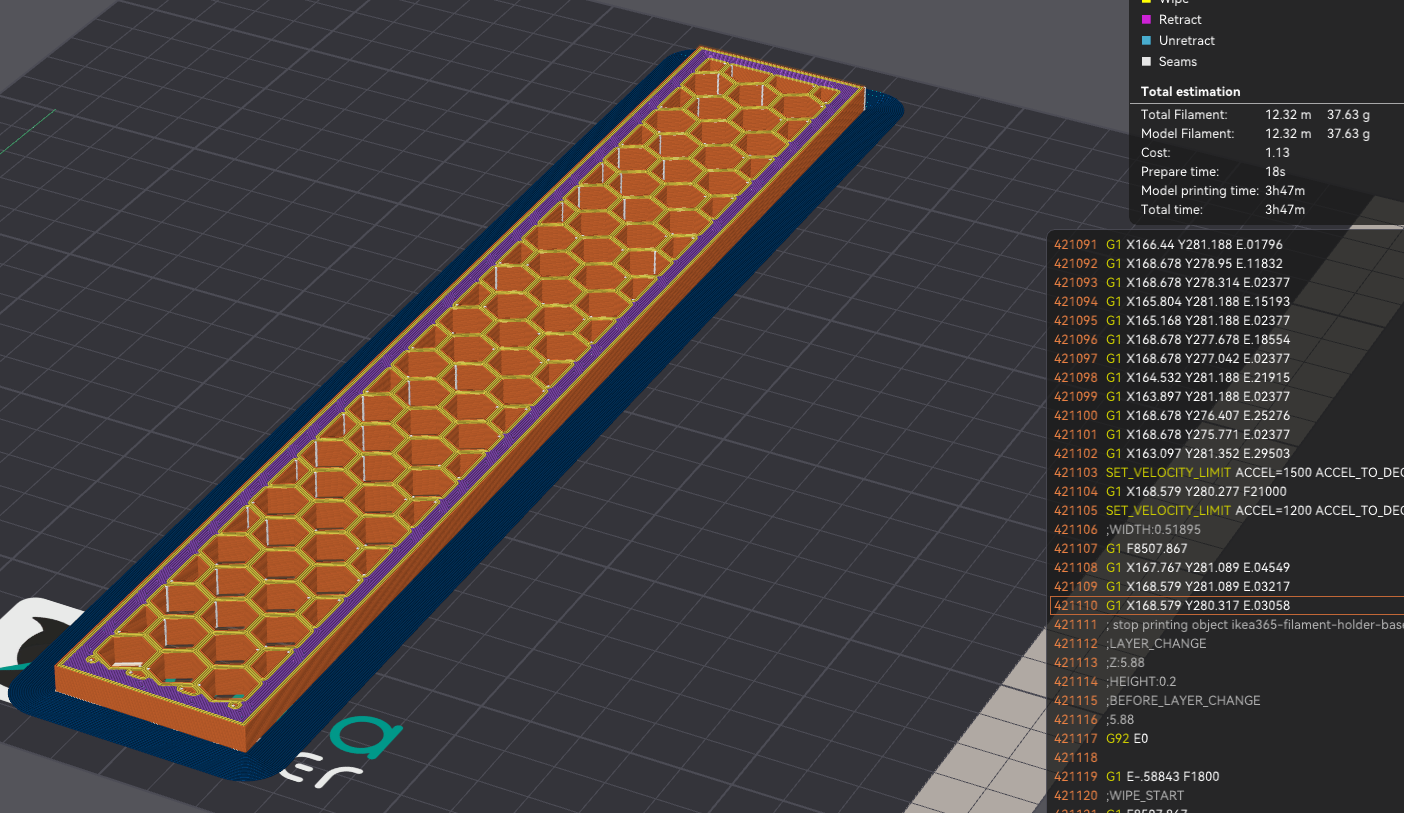Select the Seams legend label
This screenshot has height=813, width=1404.
(1178, 62)
